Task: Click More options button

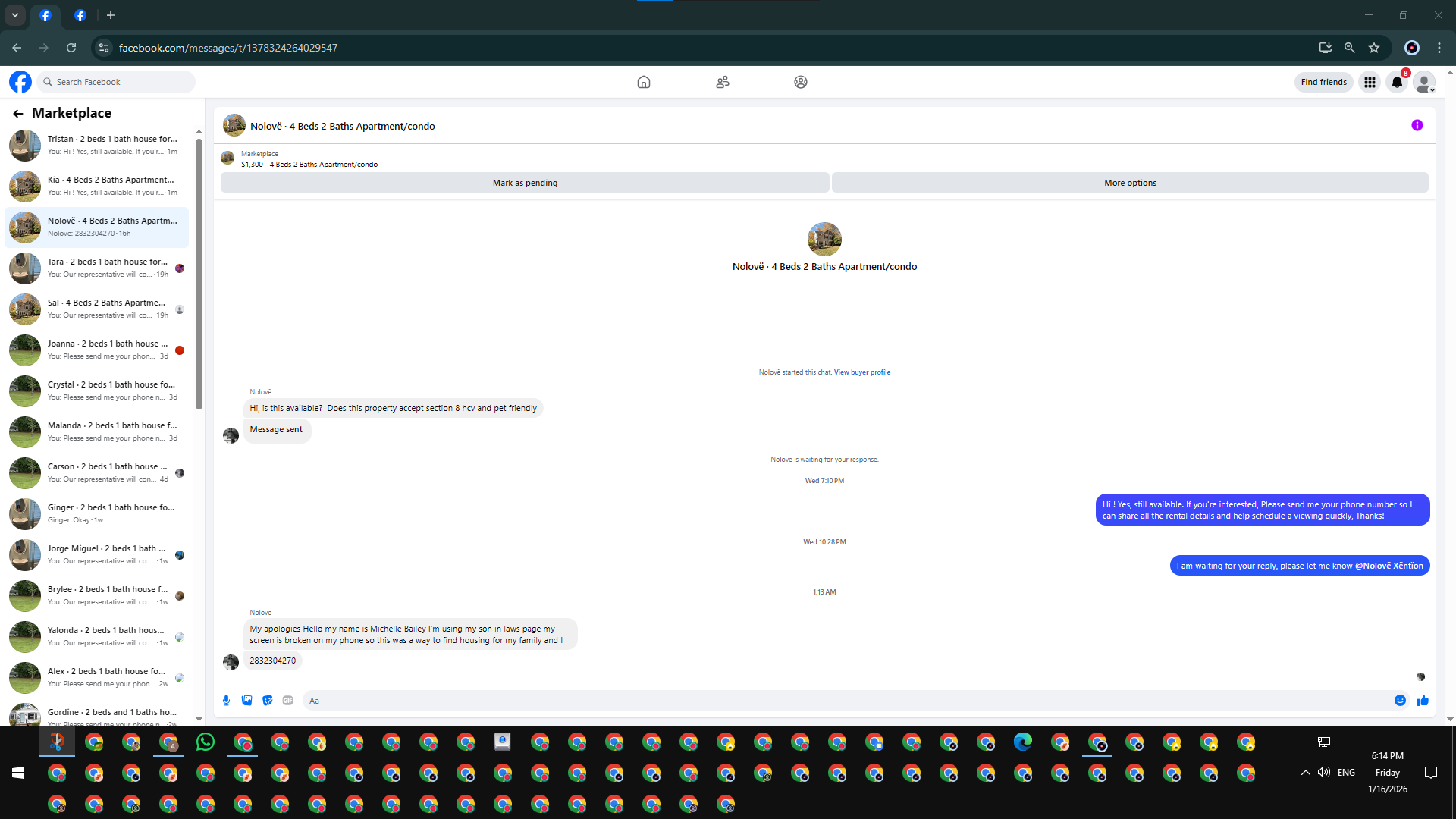Action: pyautogui.click(x=1130, y=183)
